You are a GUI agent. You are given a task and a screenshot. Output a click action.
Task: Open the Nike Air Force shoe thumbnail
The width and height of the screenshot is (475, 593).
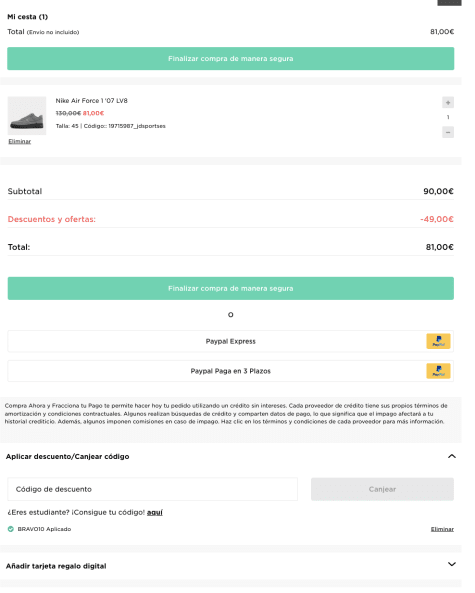tap(27, 116)
